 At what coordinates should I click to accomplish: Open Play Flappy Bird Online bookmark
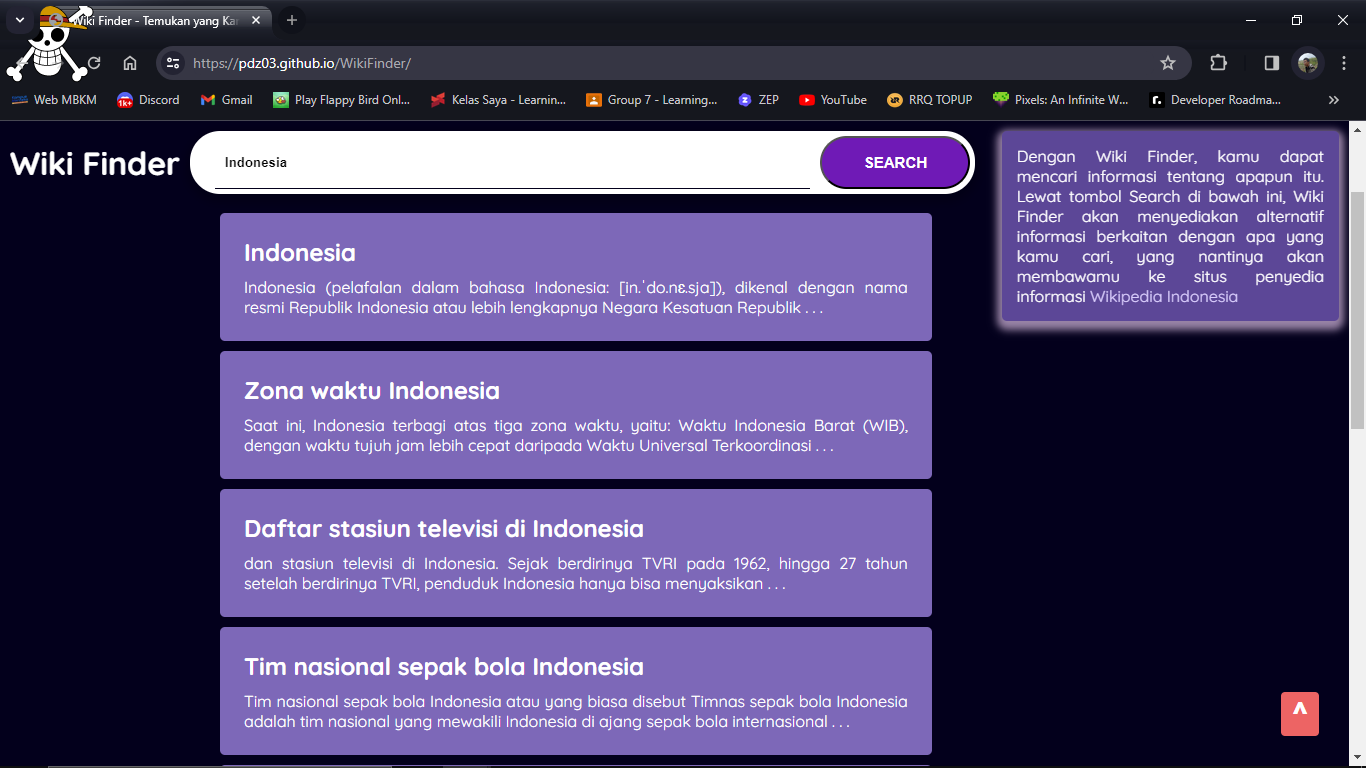point(341,100)
